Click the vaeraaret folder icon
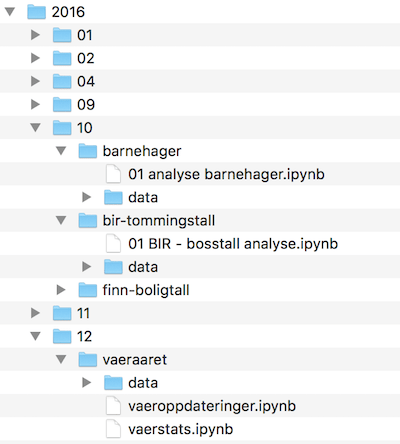The height and width of the screenshot is (444, 400). coord(88,359)
